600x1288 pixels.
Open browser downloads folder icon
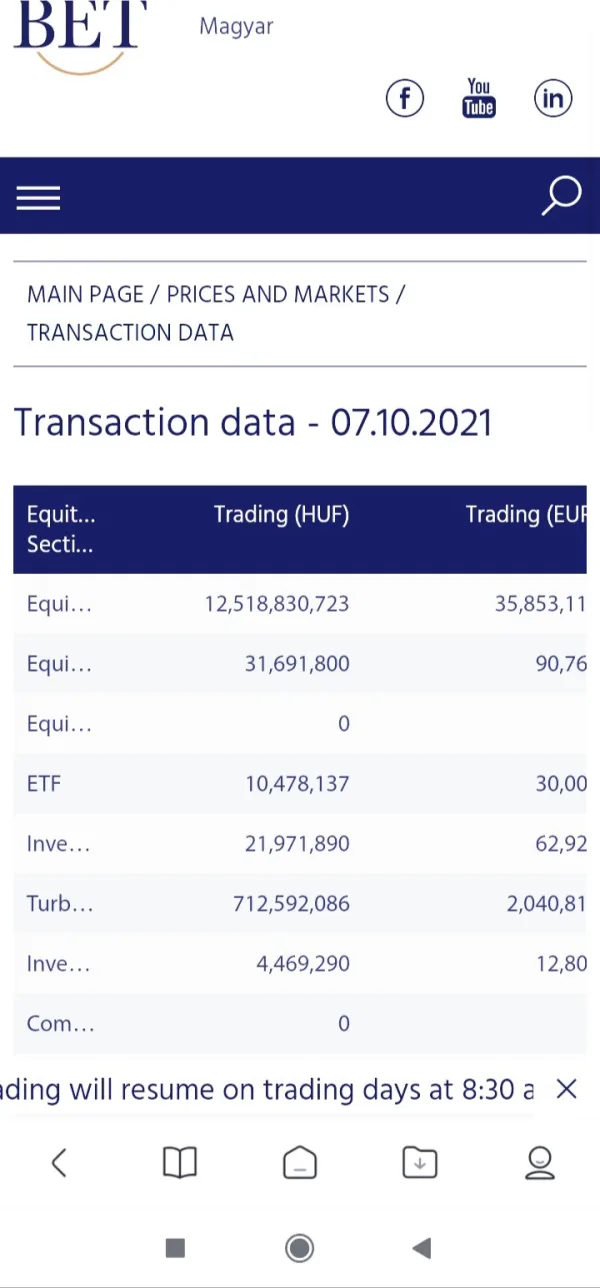tap(420, 1162)
